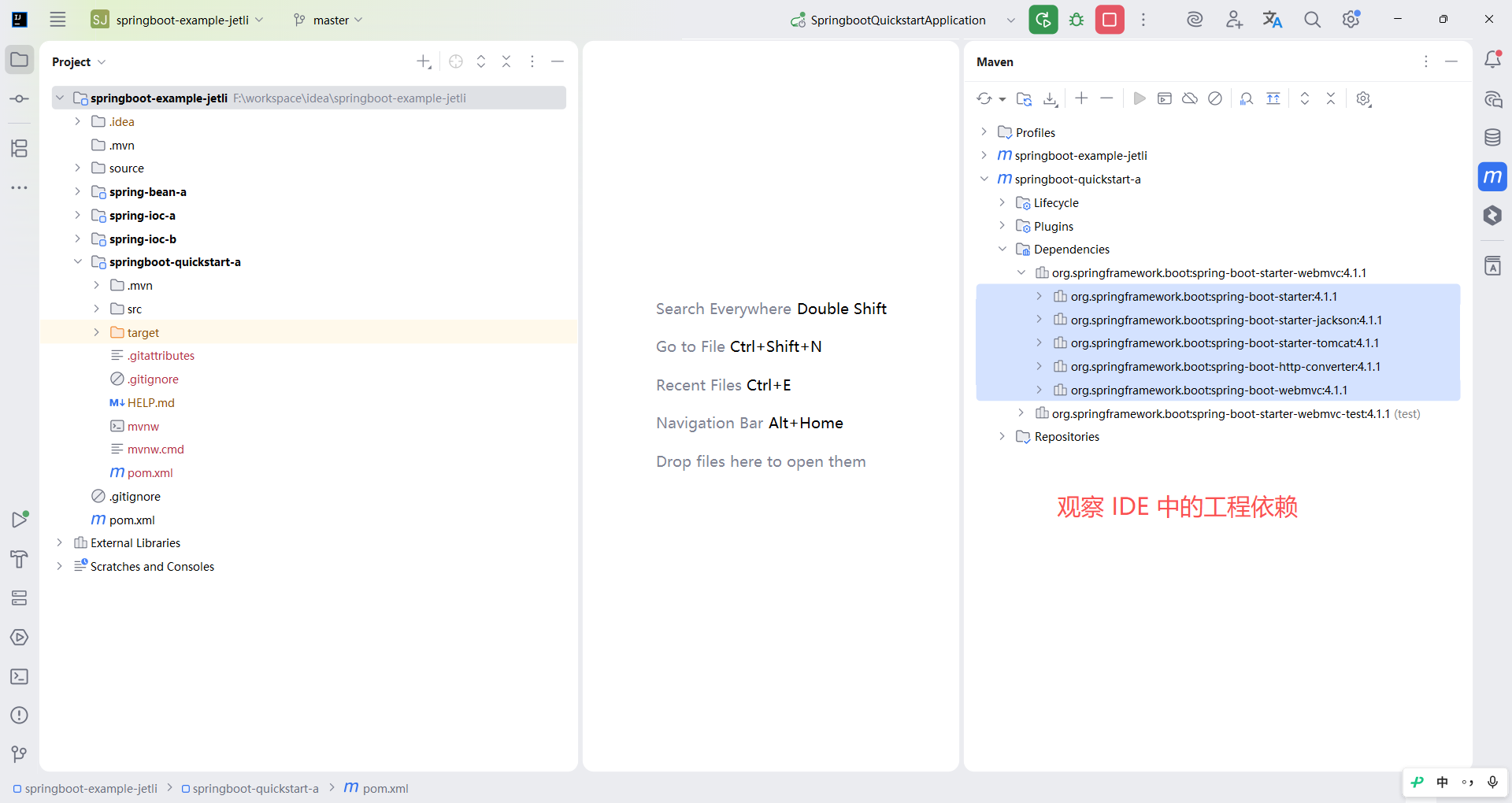Open Search Everywhere magnifier

(1312, 20)
